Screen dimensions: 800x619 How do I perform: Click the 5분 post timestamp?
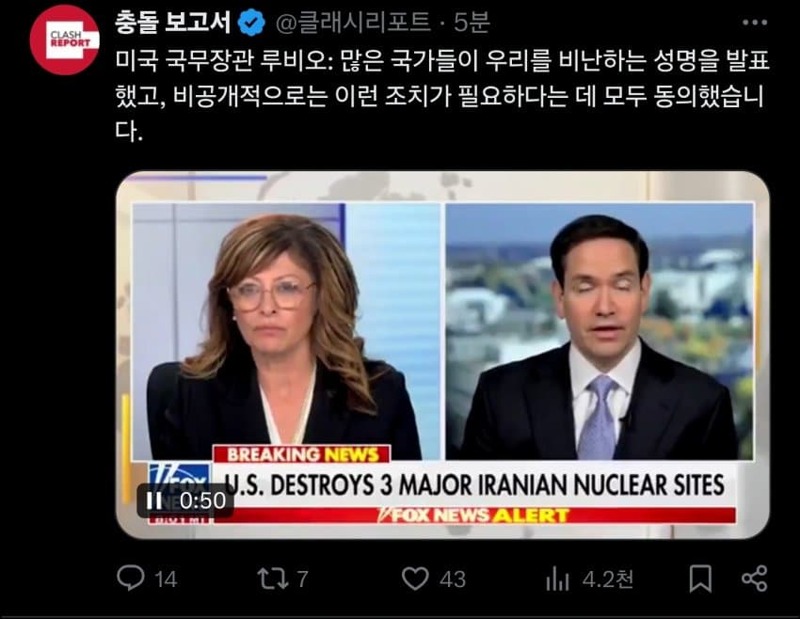pos(471,22)
